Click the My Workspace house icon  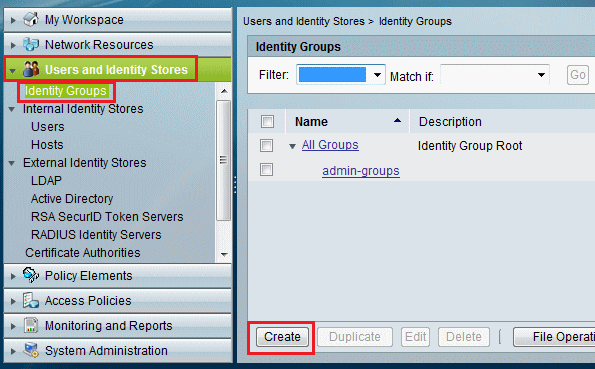click(31, 19)
